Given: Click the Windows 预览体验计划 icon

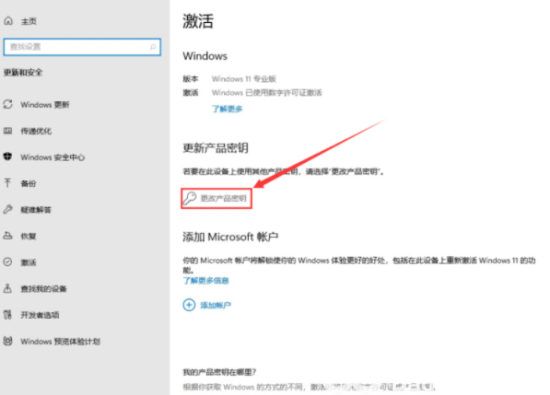Looking at the screenshot, I should 8,341.
